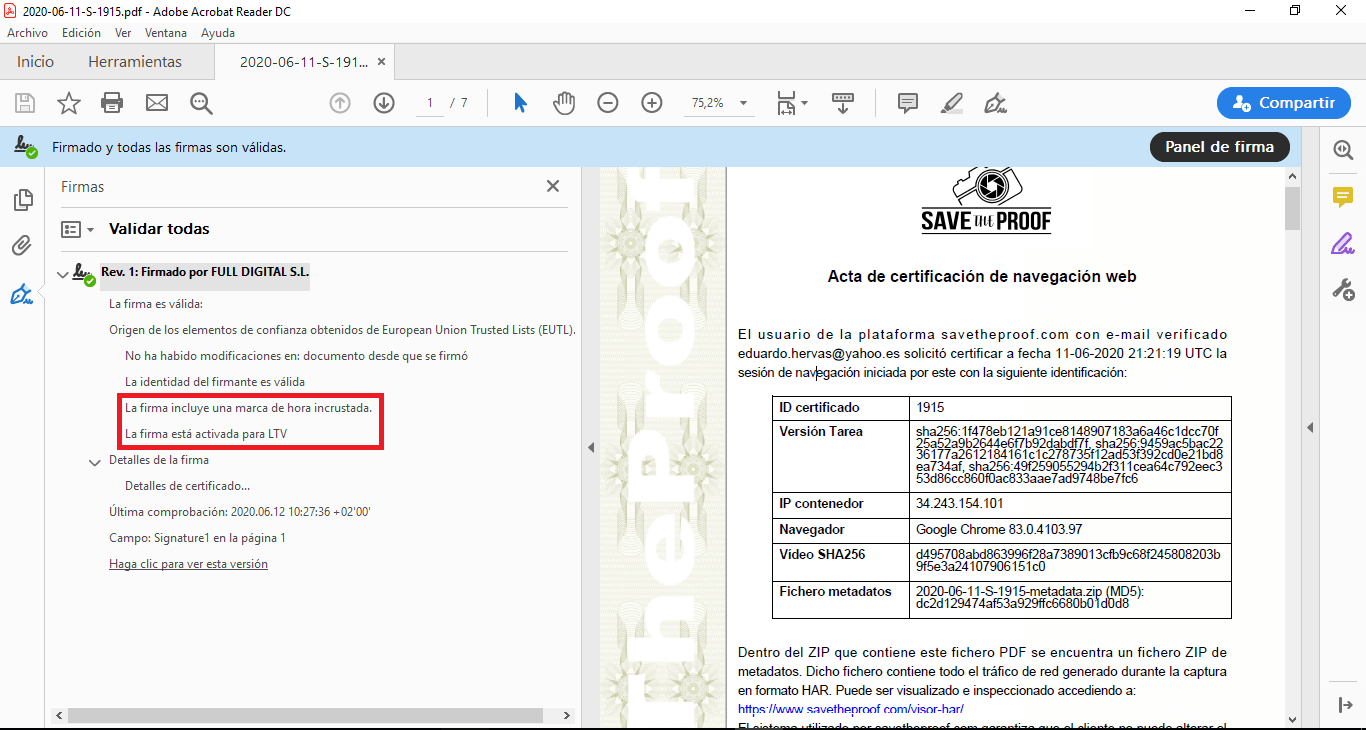Collapse left navigation pane arrow
1366x730 pixels.
click(590, 447)
